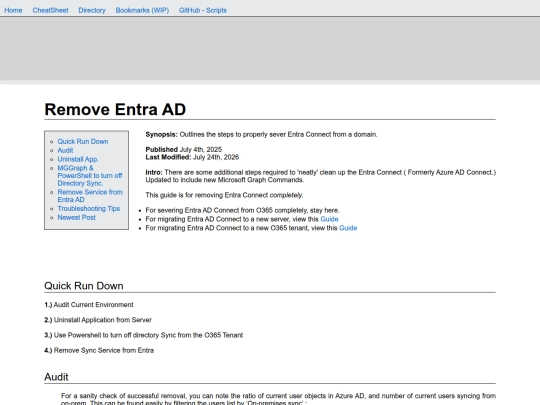
Task: Open MGGraph & PowerShell contents link
Action: coord(90,176)
